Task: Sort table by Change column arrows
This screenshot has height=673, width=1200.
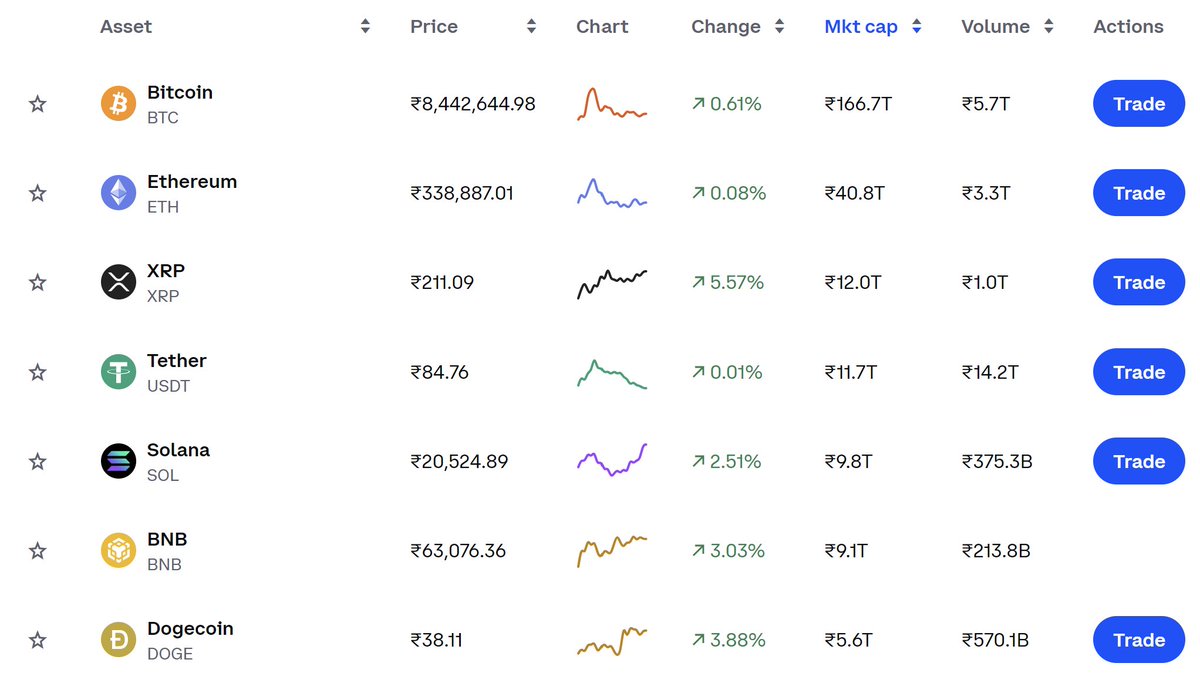Action: (x=780, y=27)
